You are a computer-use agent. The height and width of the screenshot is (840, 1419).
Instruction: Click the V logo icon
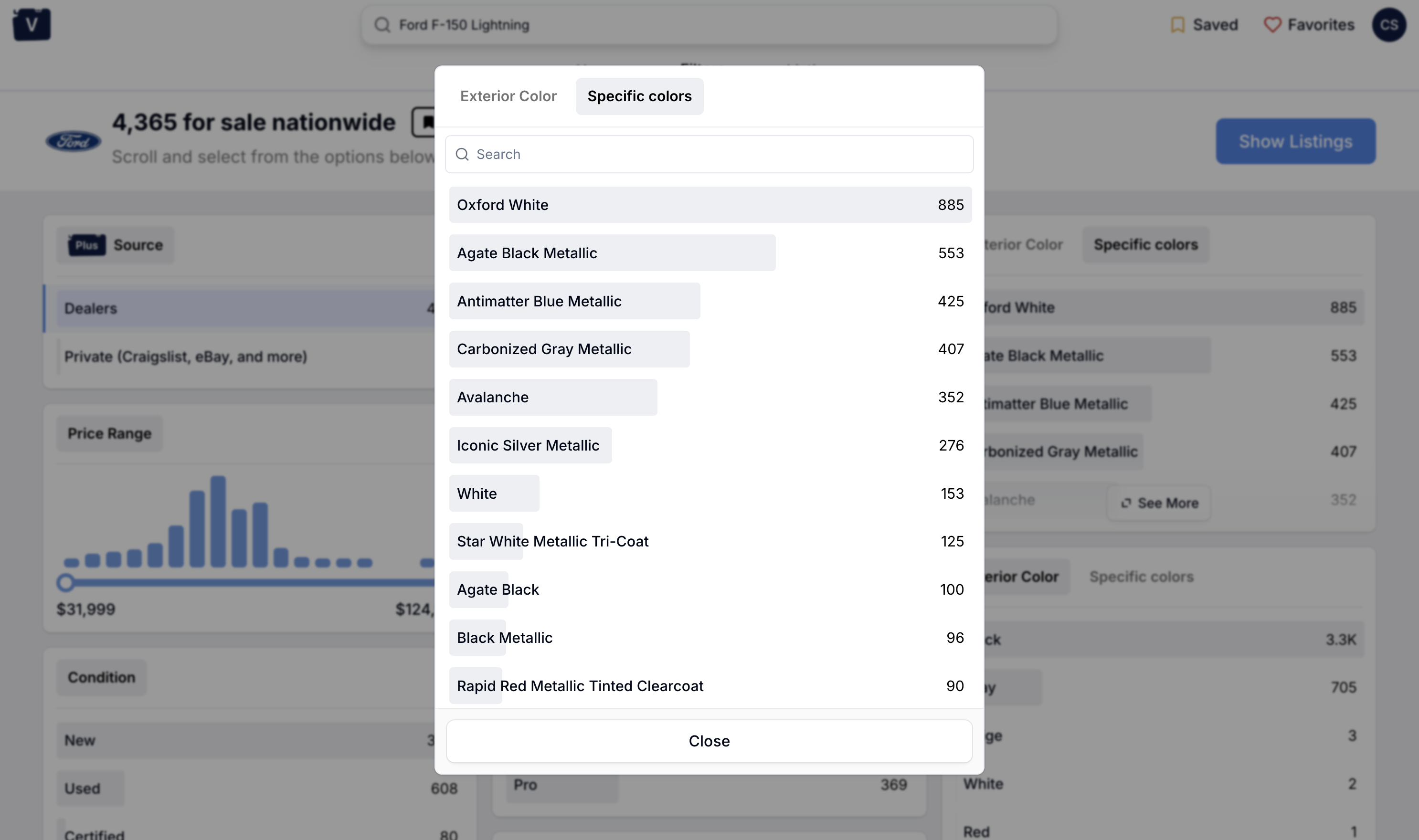pos(32,24)
